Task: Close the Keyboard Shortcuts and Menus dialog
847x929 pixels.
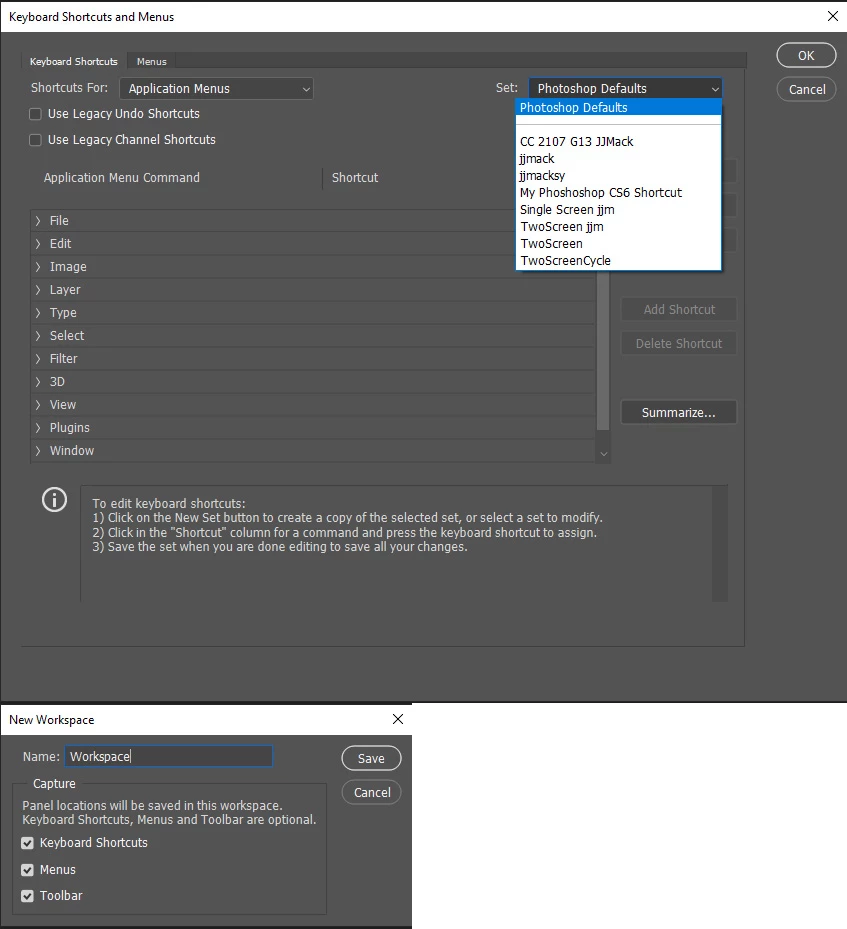Action: click(x=832, y=17)
